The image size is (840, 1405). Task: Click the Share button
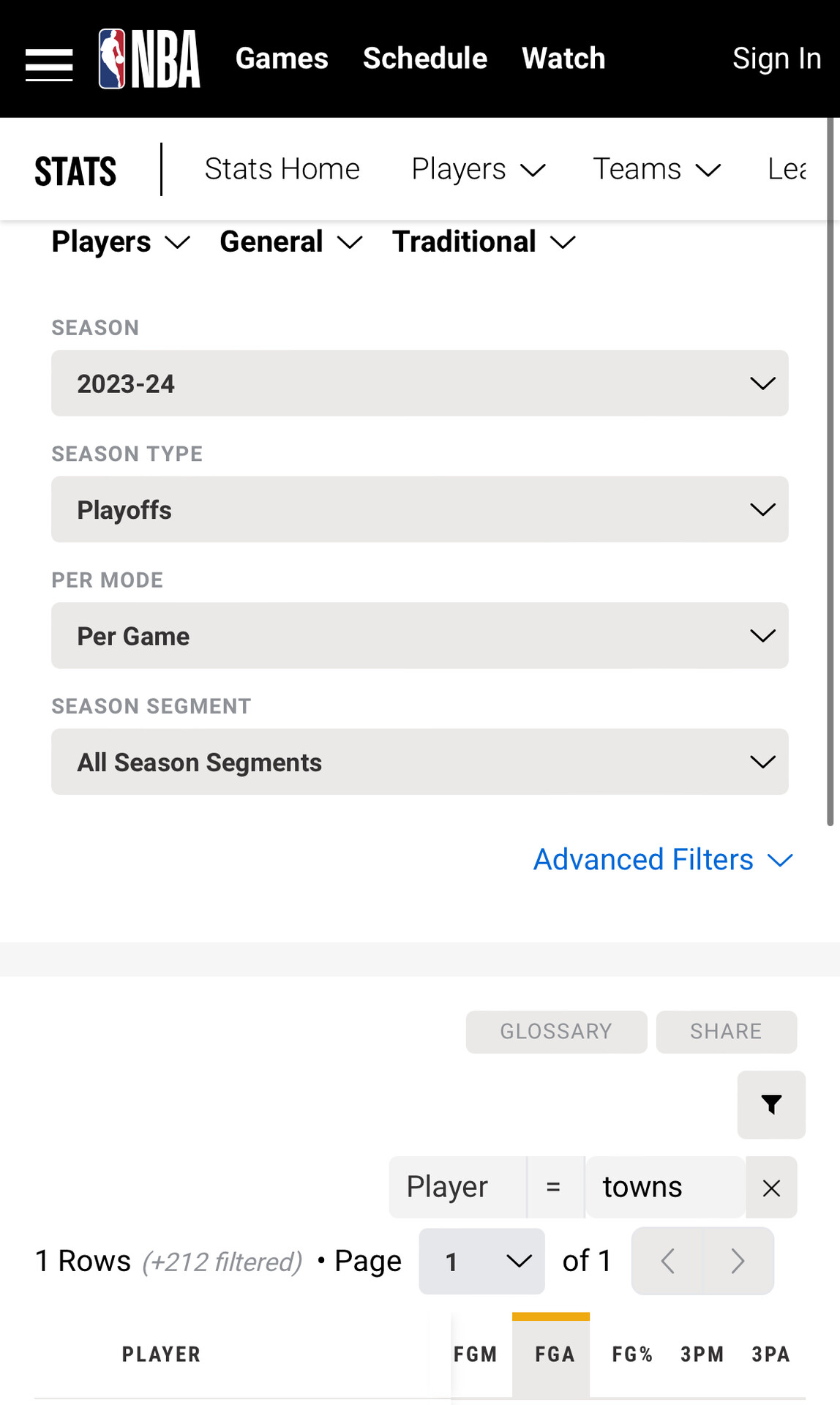click(x=726, y=1032)
